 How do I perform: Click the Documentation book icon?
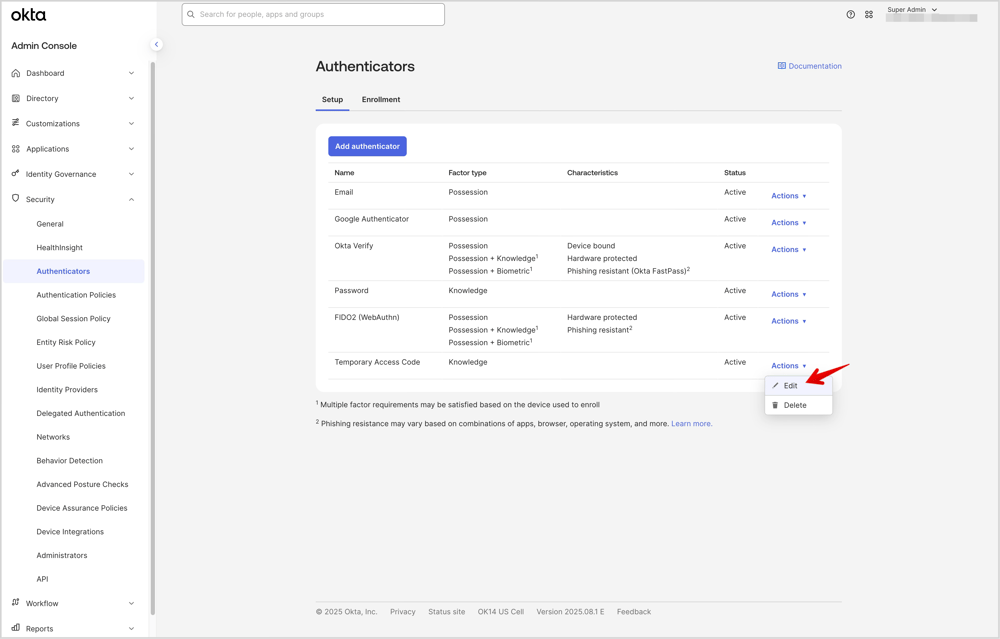coord(782,66)
